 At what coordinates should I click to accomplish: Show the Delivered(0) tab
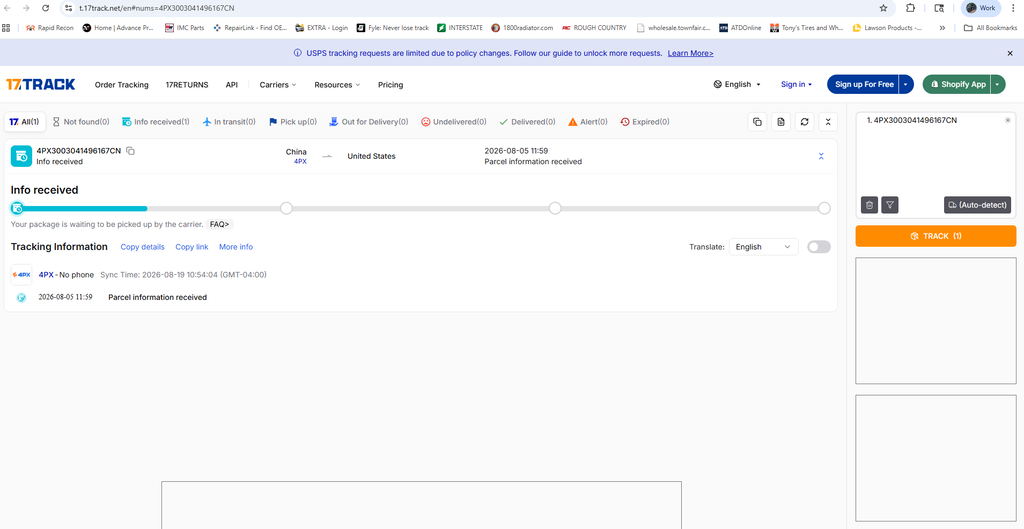click(527, 121)
